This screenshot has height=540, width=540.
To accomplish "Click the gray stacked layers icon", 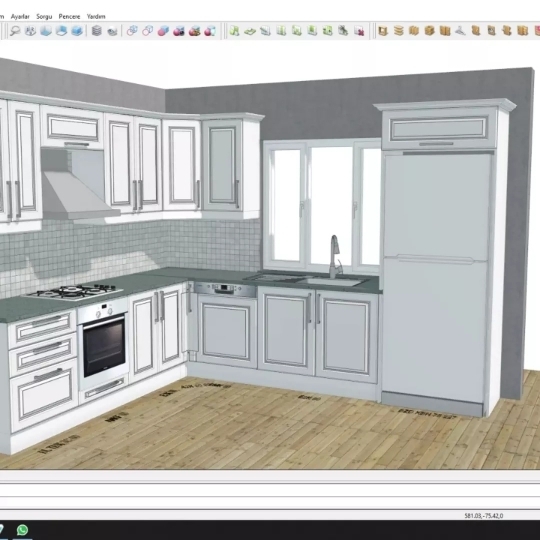I will click(x=97, y=31).
